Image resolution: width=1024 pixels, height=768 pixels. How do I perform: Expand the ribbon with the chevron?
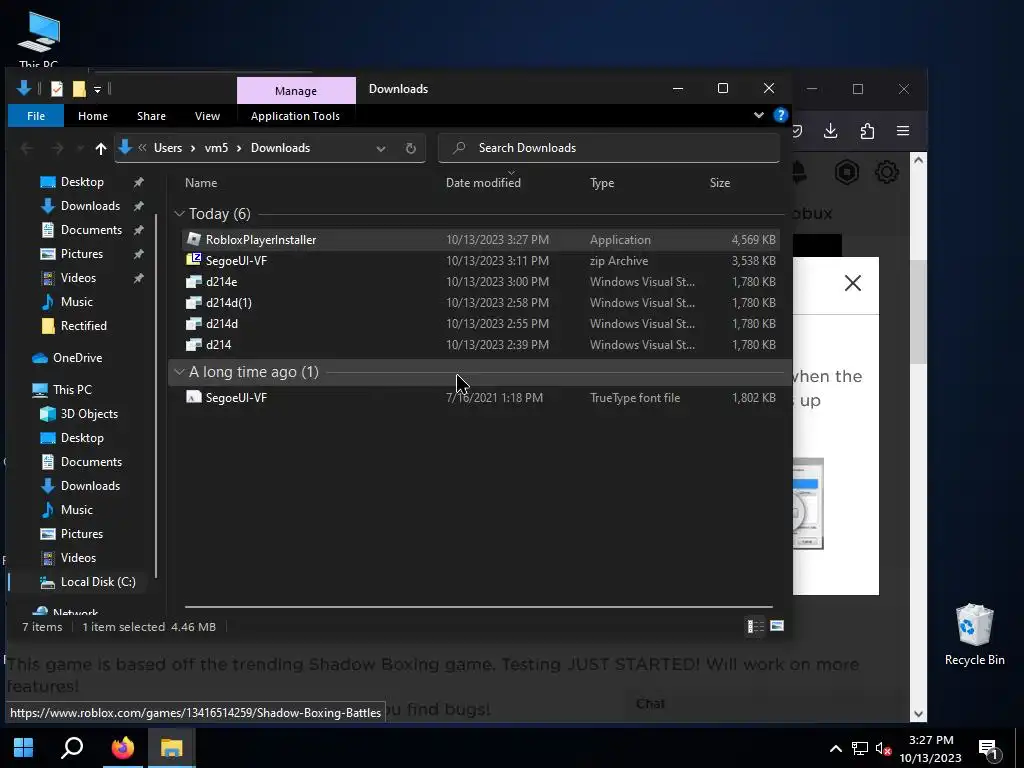(758, 115)
